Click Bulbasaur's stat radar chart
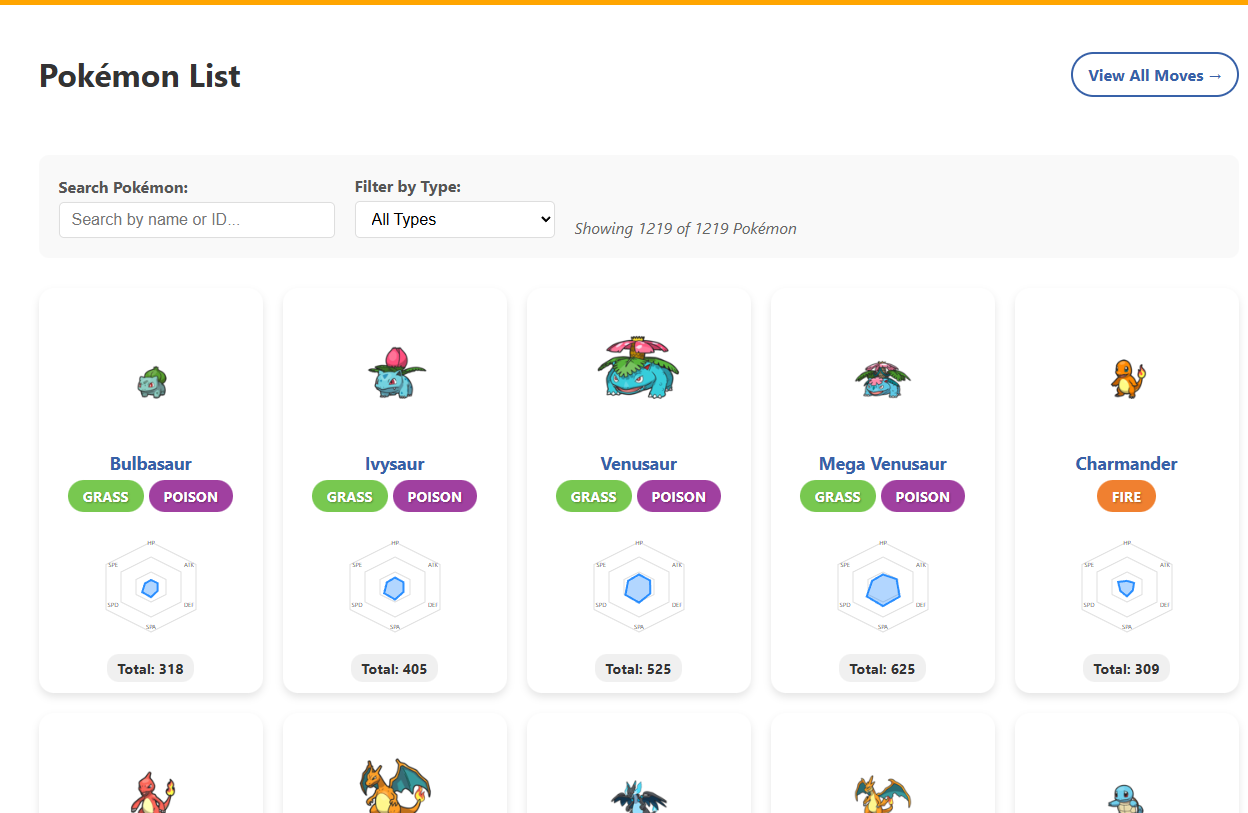 151,588
